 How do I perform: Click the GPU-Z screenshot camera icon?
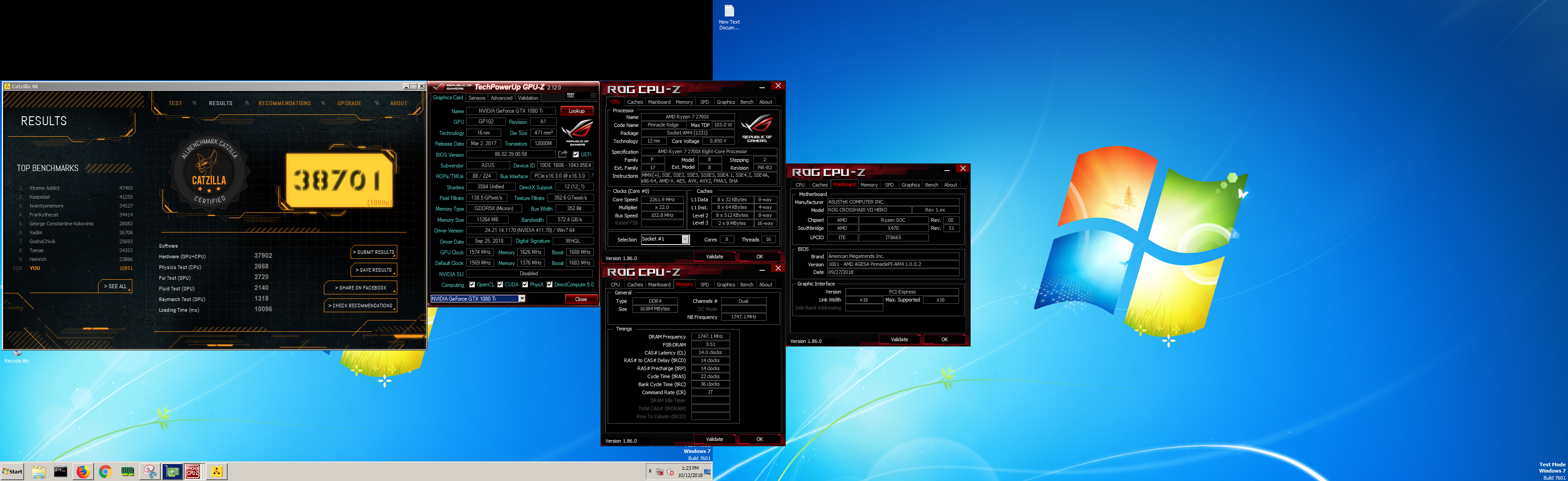pos(570,96)
